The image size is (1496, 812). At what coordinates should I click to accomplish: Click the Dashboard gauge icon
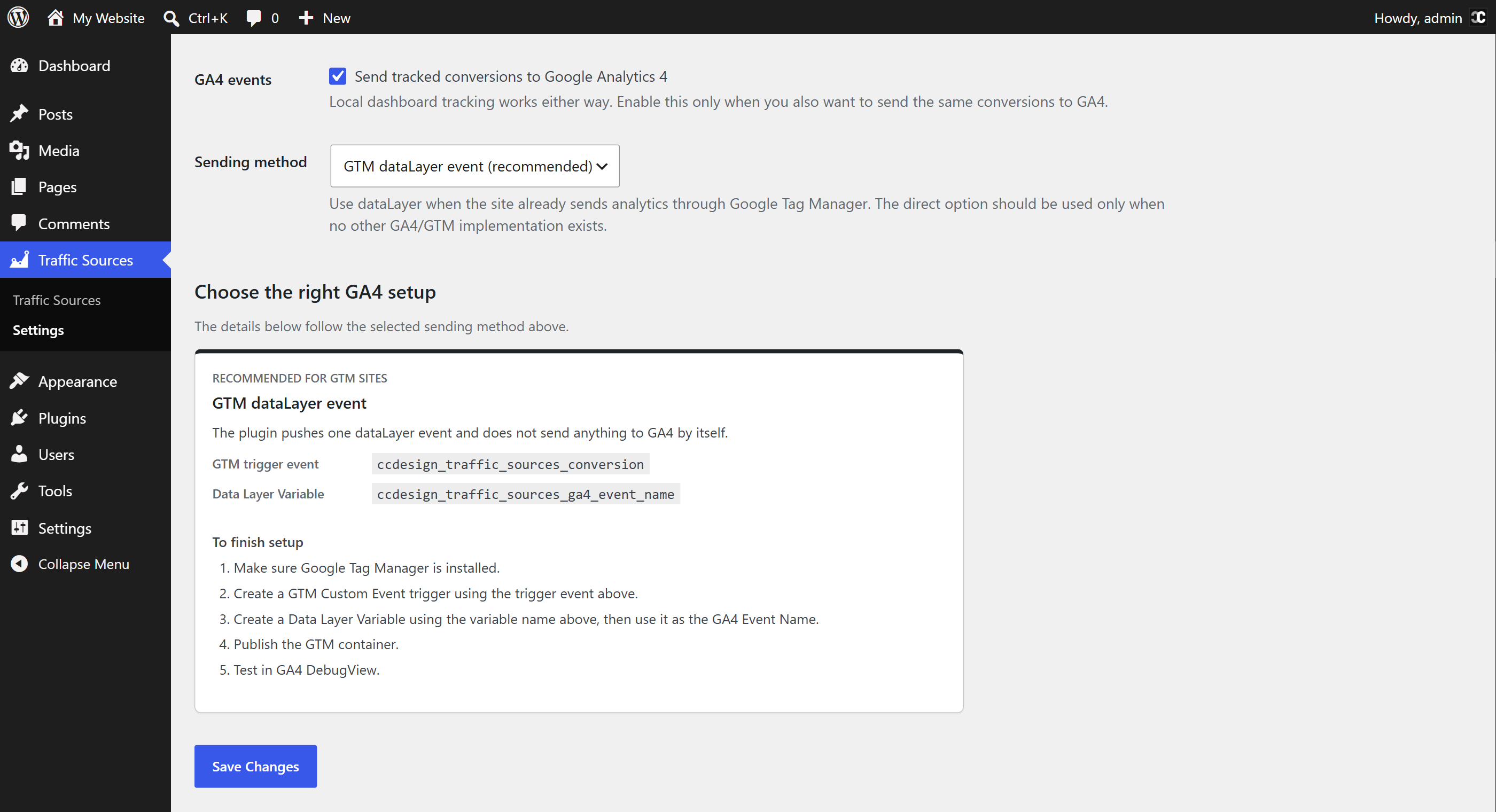pyautogui.click(x=19, y=66)
